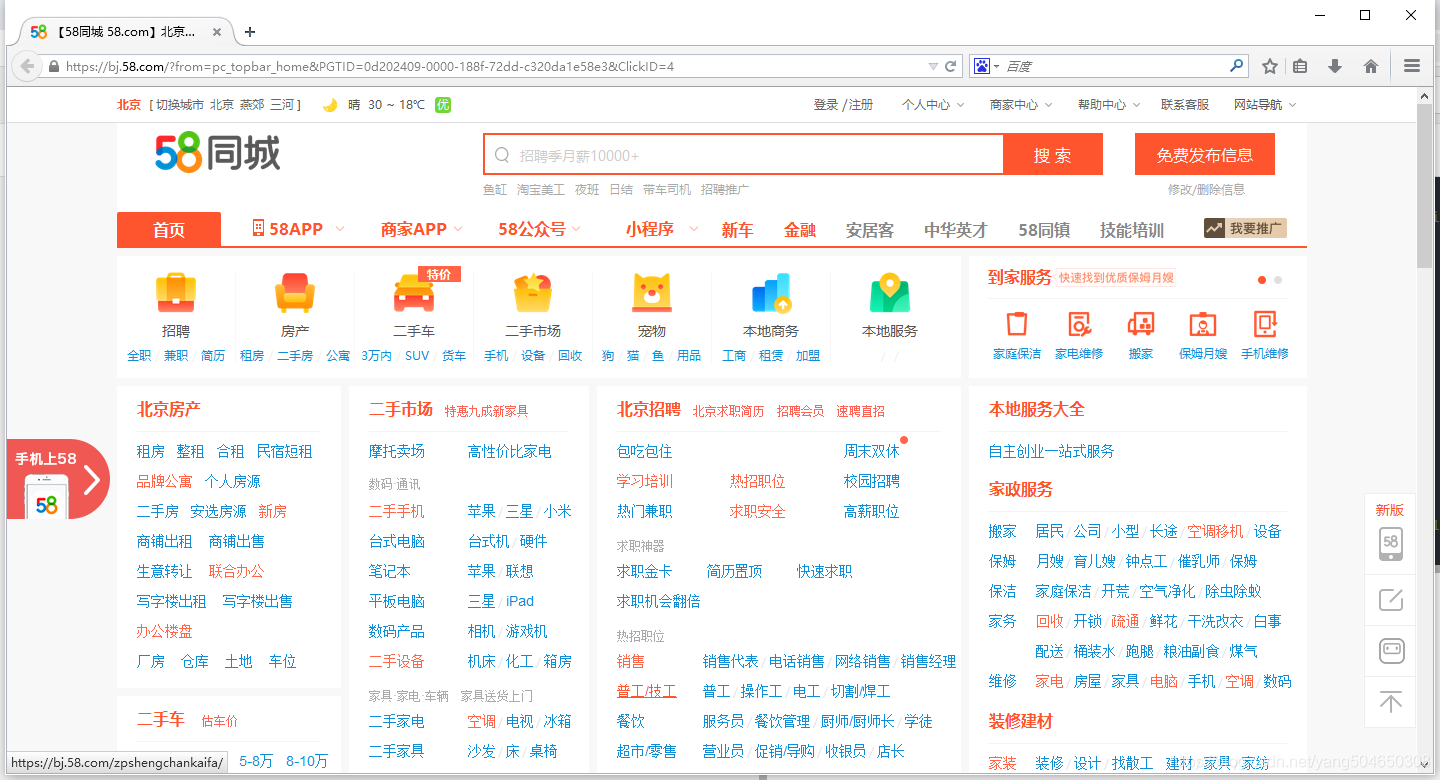Expand the 商家中心 dropdown

[1021, 104]
